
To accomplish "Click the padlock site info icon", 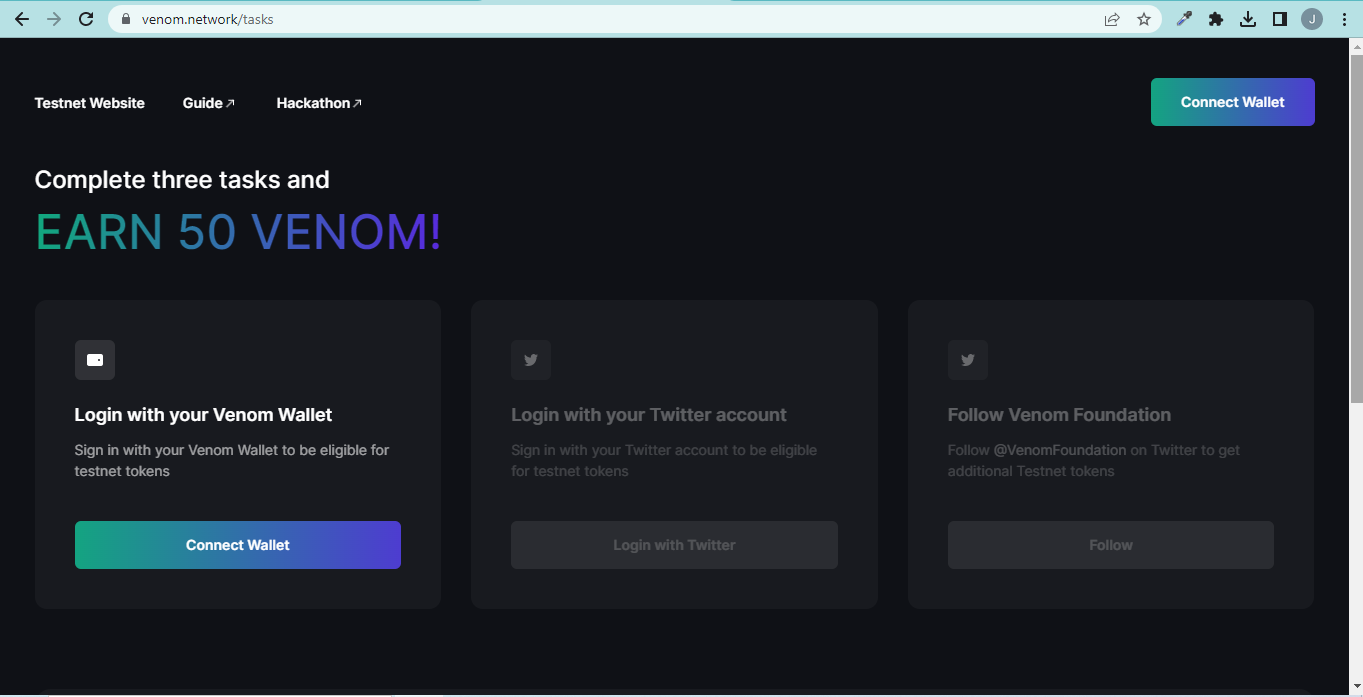I will (125, 19).
